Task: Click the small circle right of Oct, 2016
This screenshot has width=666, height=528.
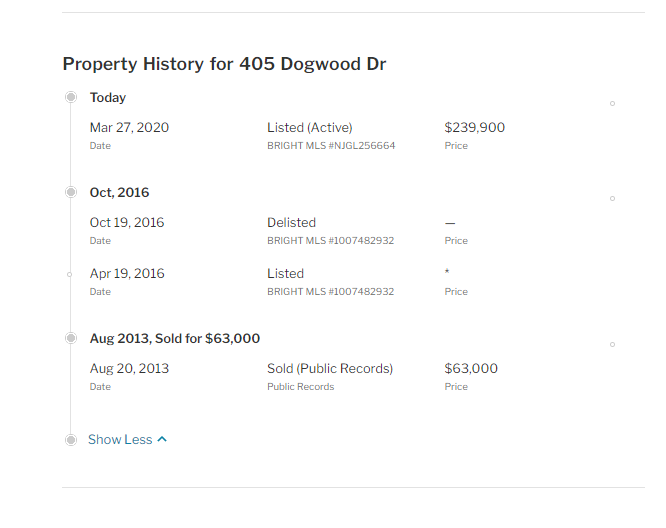Action: (x=612, y=198)
